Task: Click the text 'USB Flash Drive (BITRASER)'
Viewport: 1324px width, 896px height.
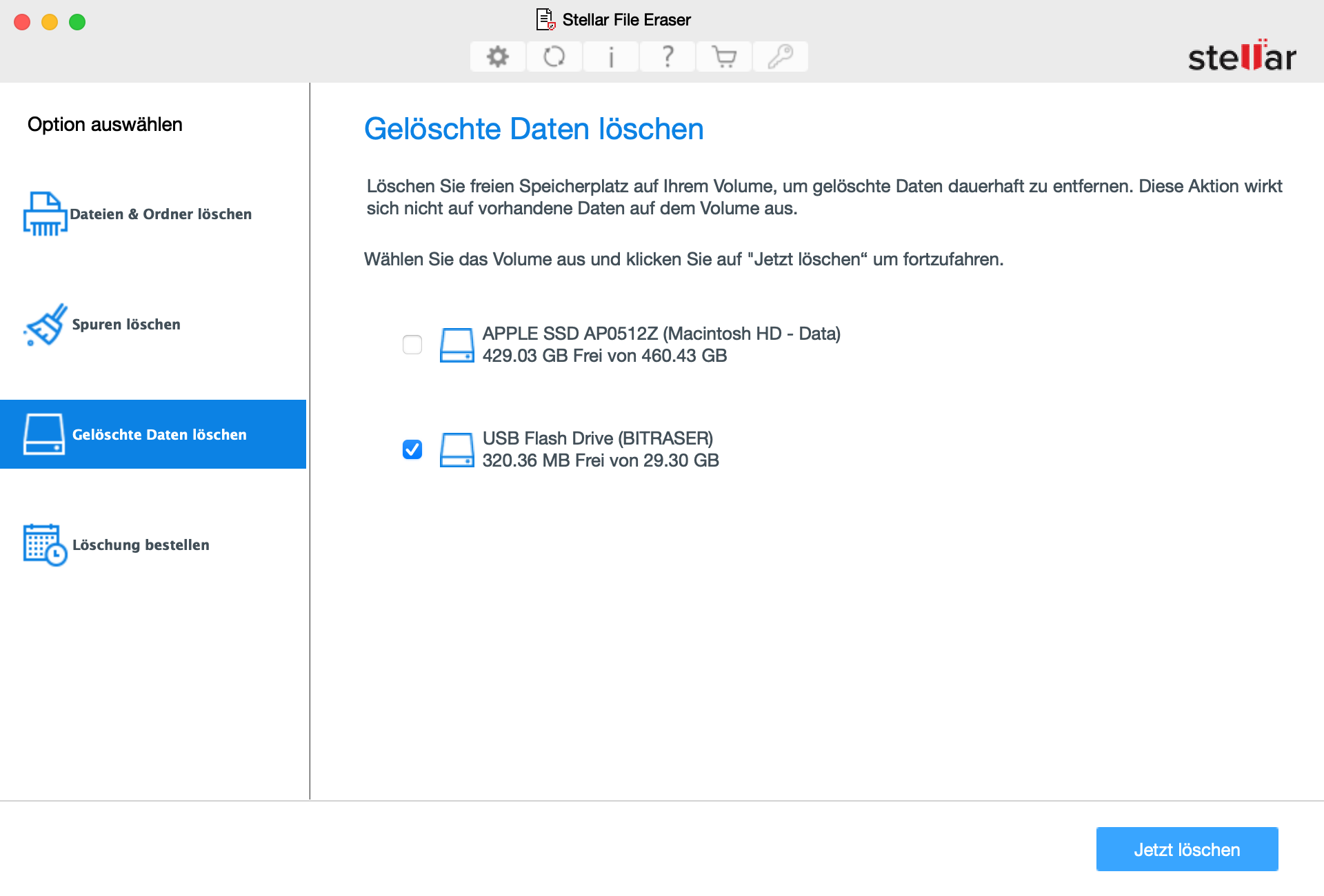Action: [598, 438]
